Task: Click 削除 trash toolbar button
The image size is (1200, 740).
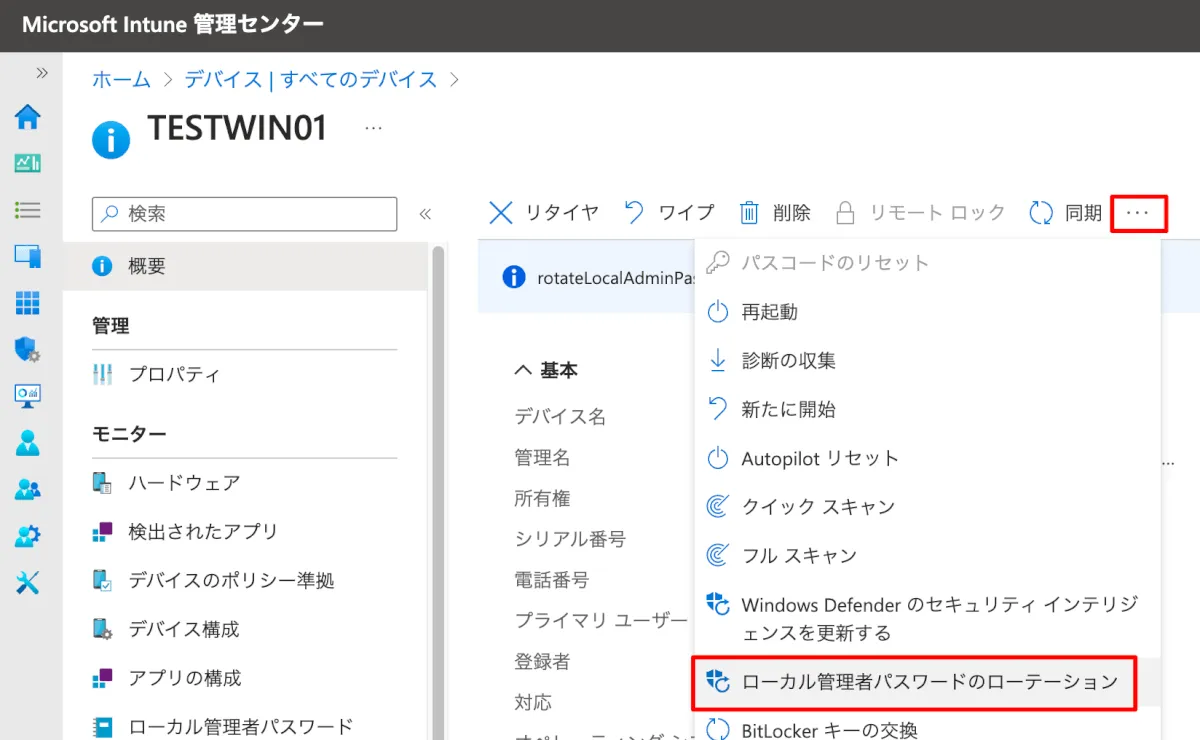Action: [x=775, y=212]
